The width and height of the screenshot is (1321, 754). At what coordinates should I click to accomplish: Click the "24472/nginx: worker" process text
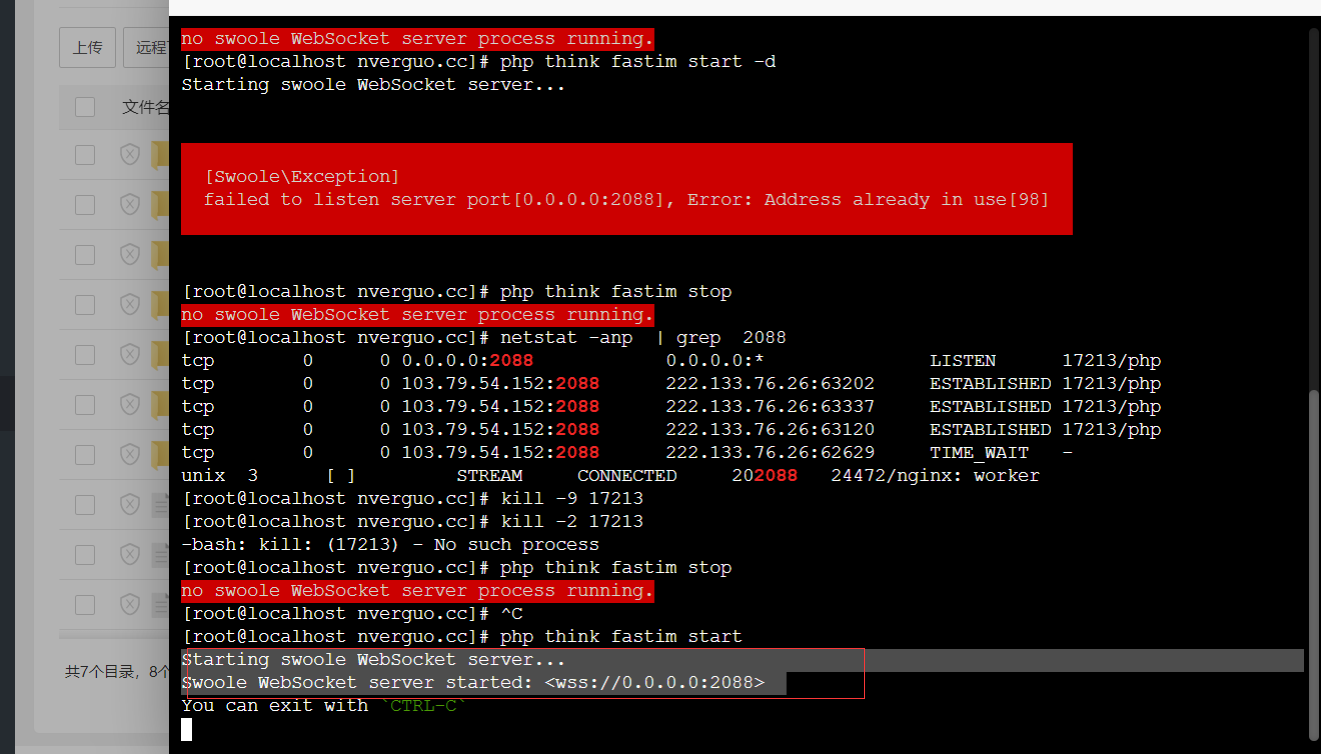(x=935, y=476)
